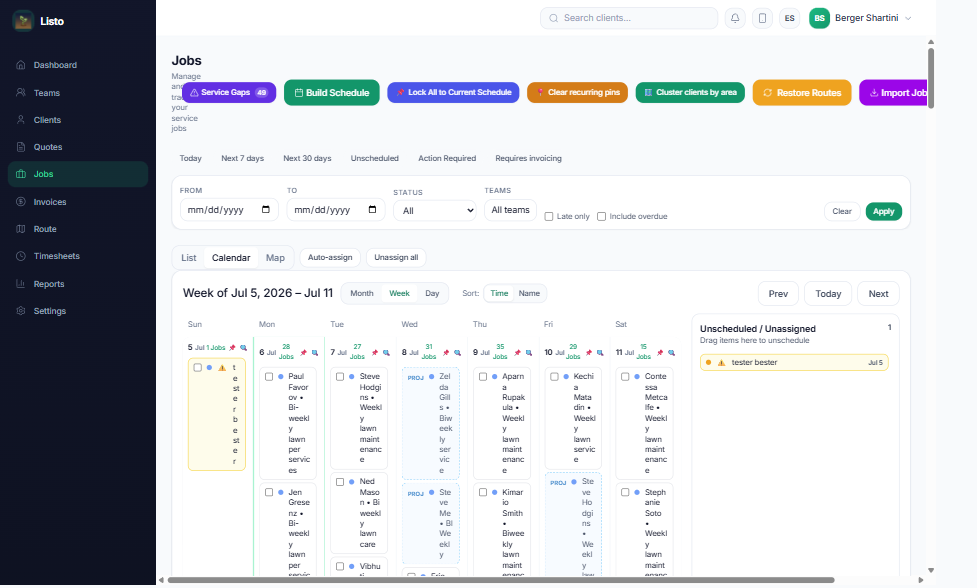Select the Today quick filter
Viewport: 977px width, 588px height.
tap(191, 158)
